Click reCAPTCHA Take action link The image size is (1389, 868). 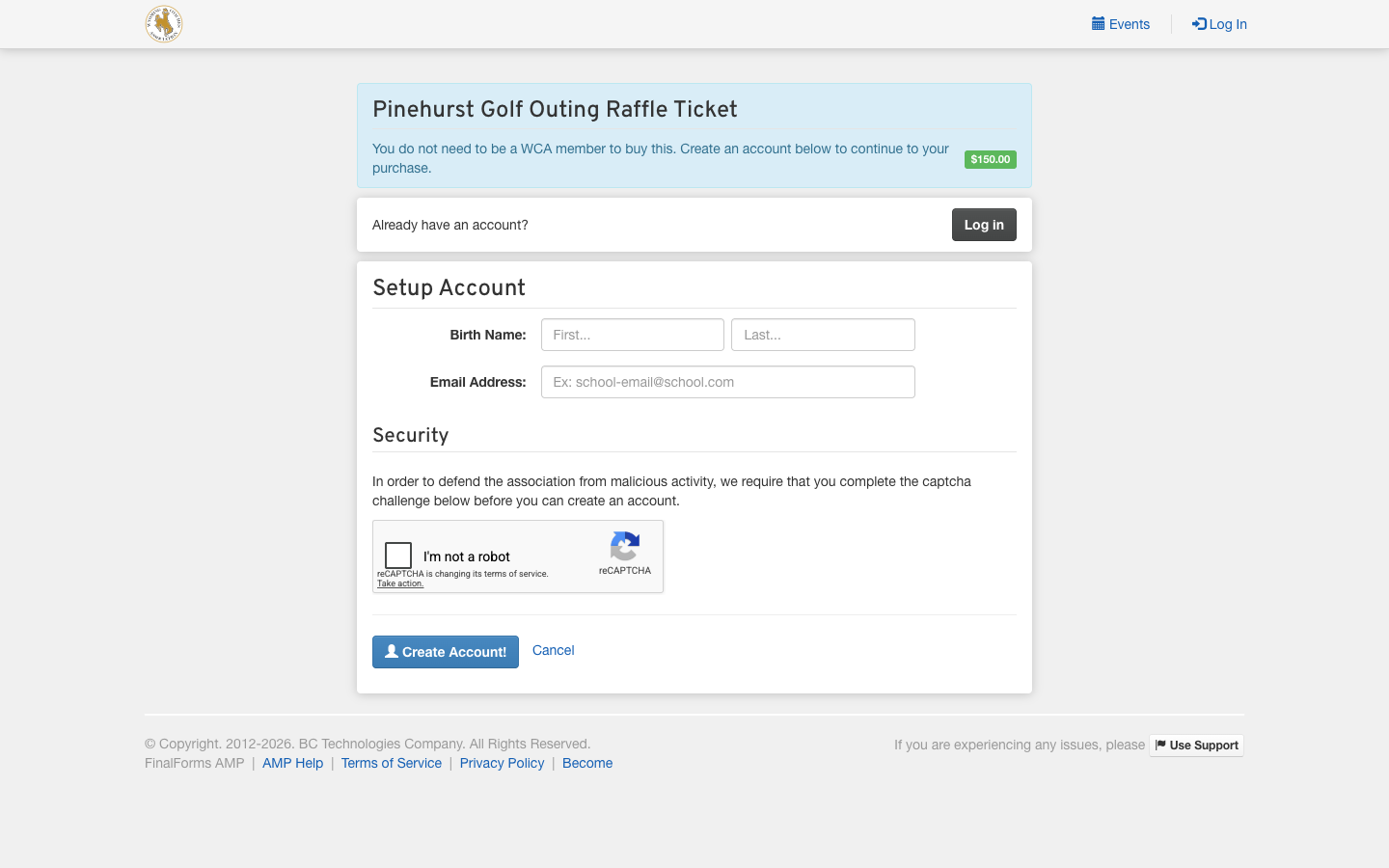(x=400, y=583)
